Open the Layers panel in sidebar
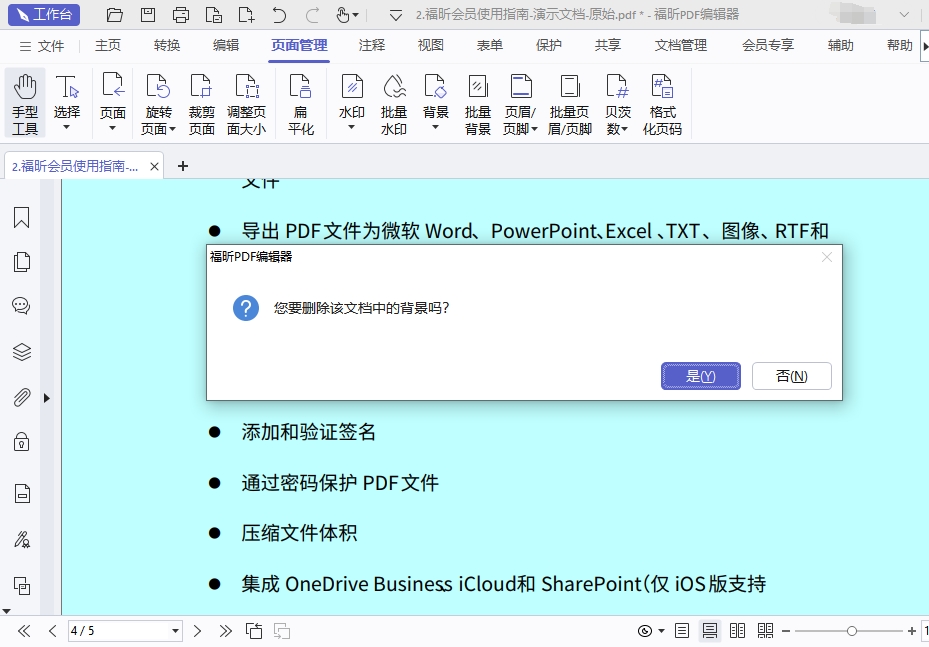Viewport: 929px width, 647px height. pyautogui.click(x=21, y=351)
